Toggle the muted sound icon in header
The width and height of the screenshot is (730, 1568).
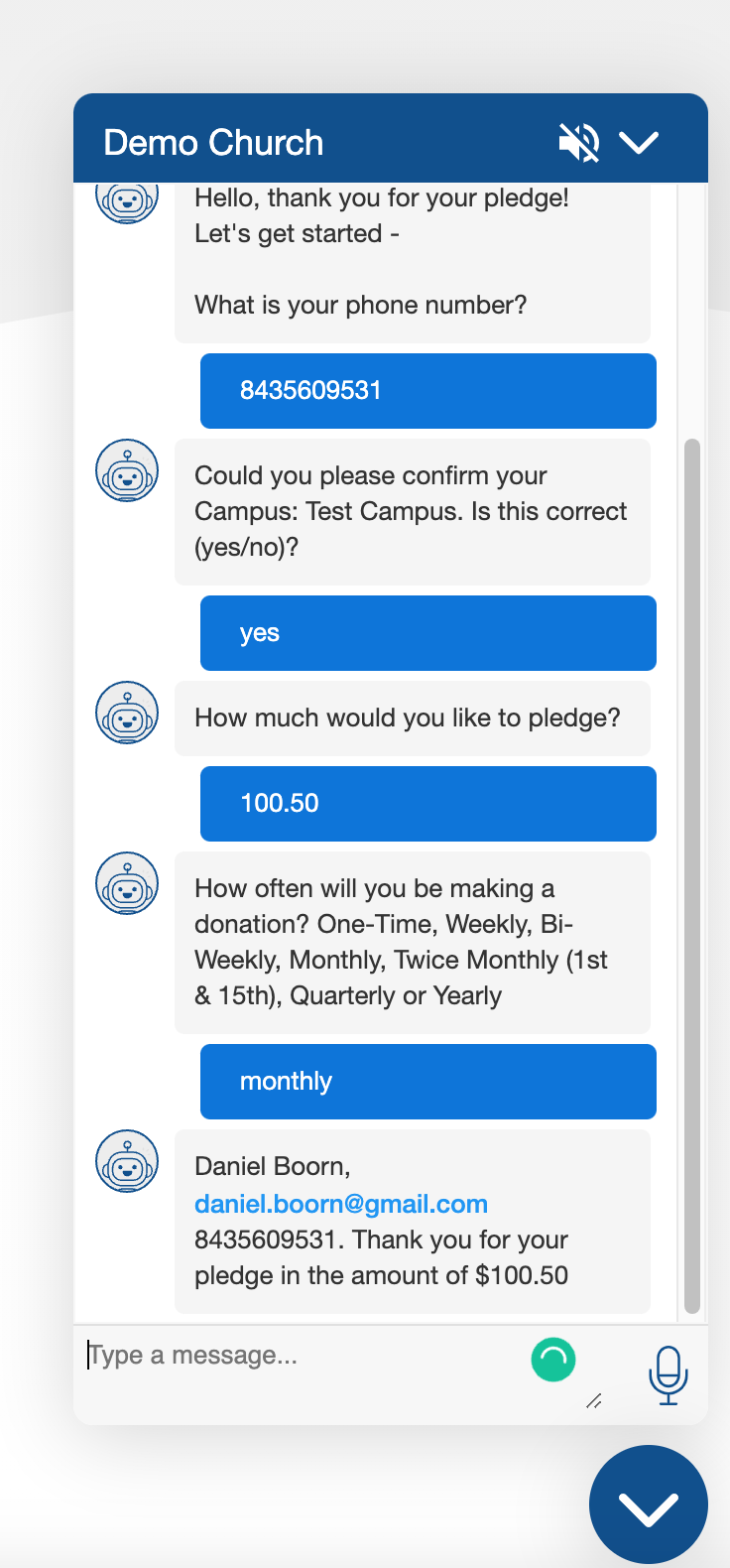[x=579, y=142]
